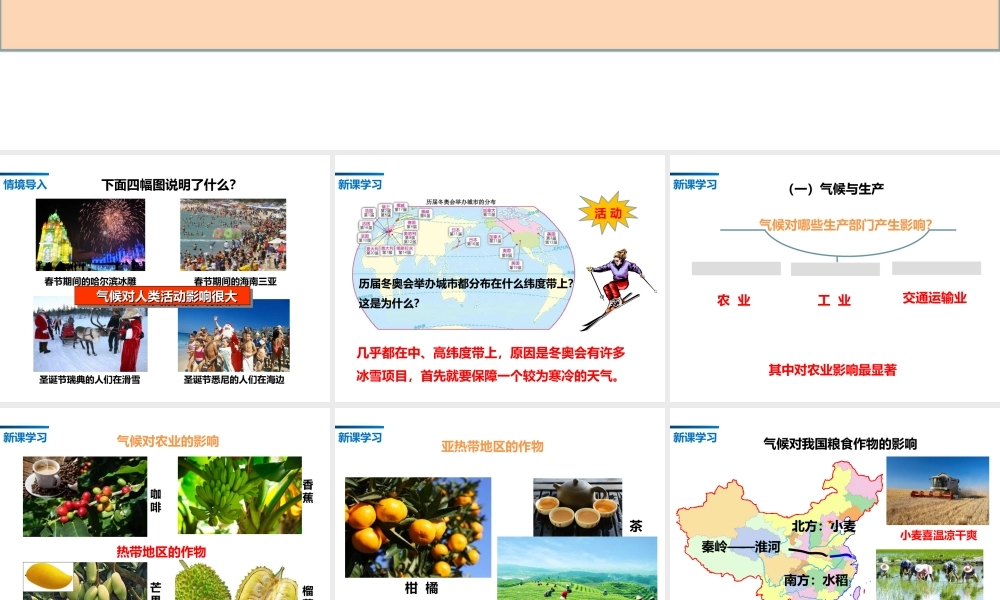Select the orange title 亚热带地区的作物
Image resolution: width=1000 pixels, height=600 pixels.
point(492,446)
